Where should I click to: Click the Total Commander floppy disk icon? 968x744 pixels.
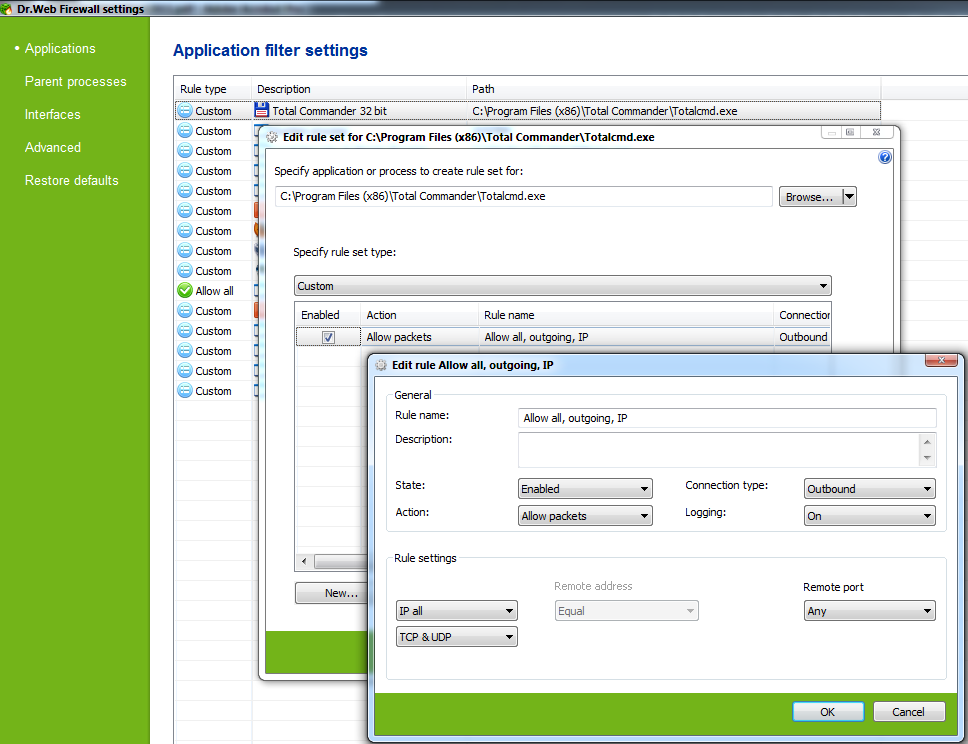[x=262, y=111]
